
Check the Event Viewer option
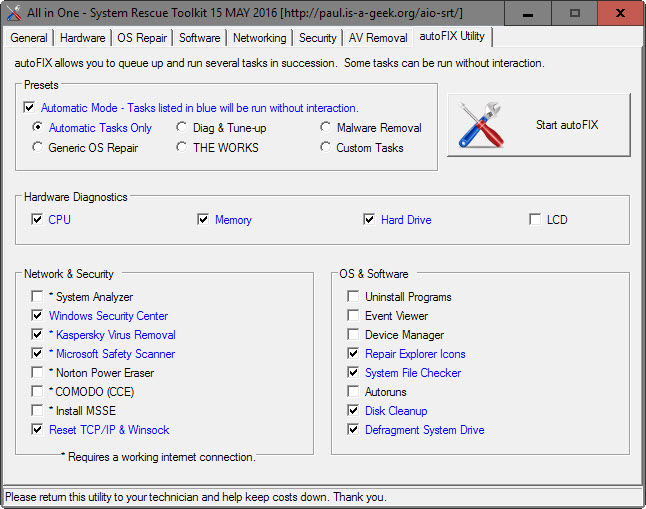(353, 315)
